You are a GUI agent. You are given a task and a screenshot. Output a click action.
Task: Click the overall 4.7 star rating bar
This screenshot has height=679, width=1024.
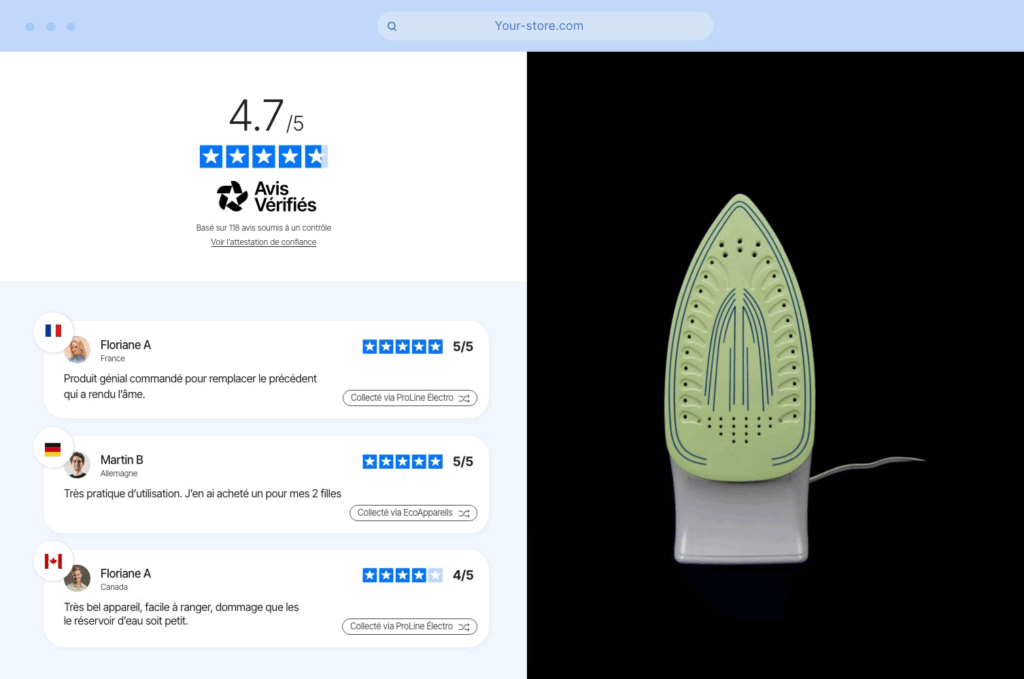[263, 157]
